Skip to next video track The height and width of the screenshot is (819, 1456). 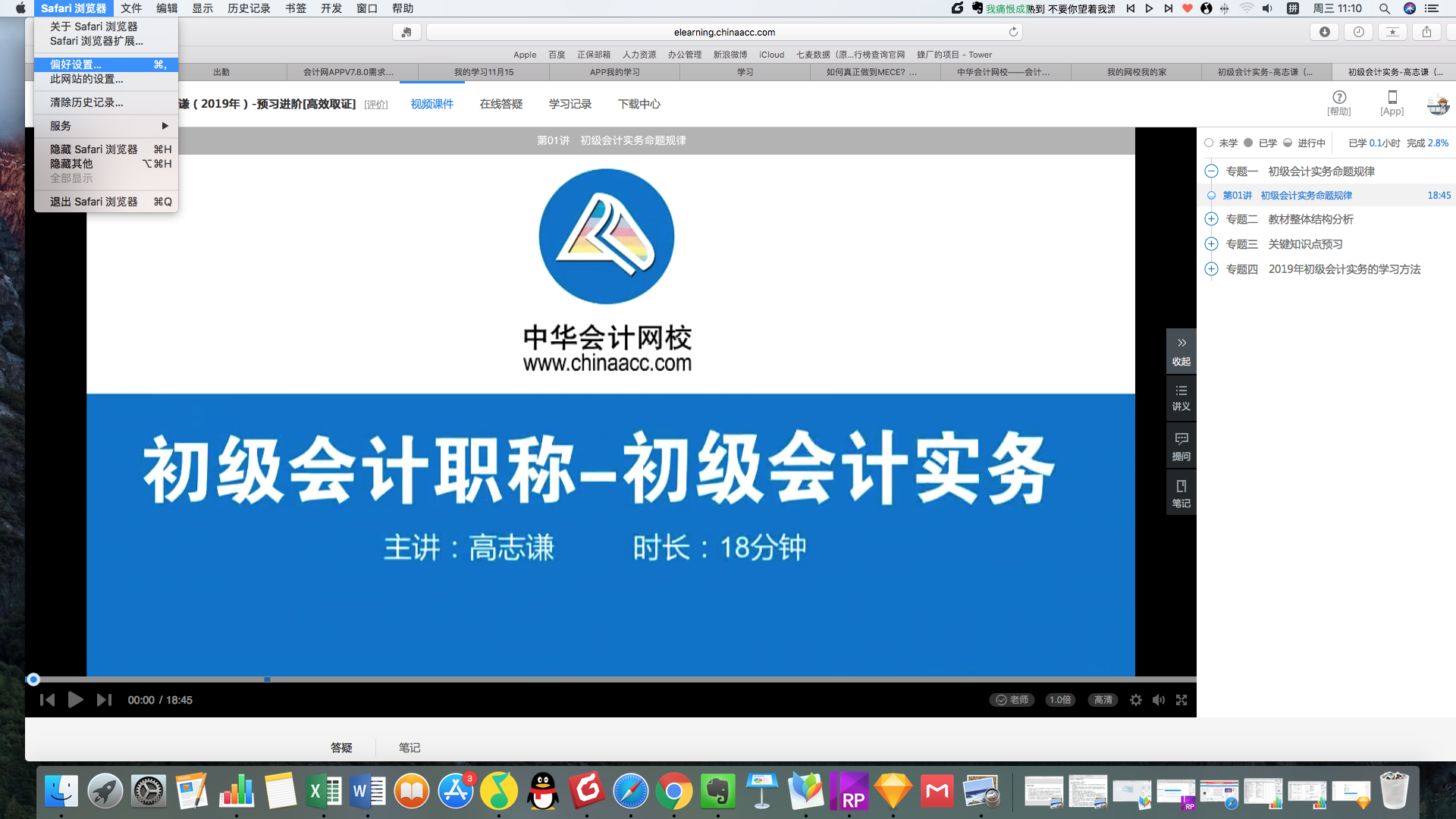pos(104,700)
